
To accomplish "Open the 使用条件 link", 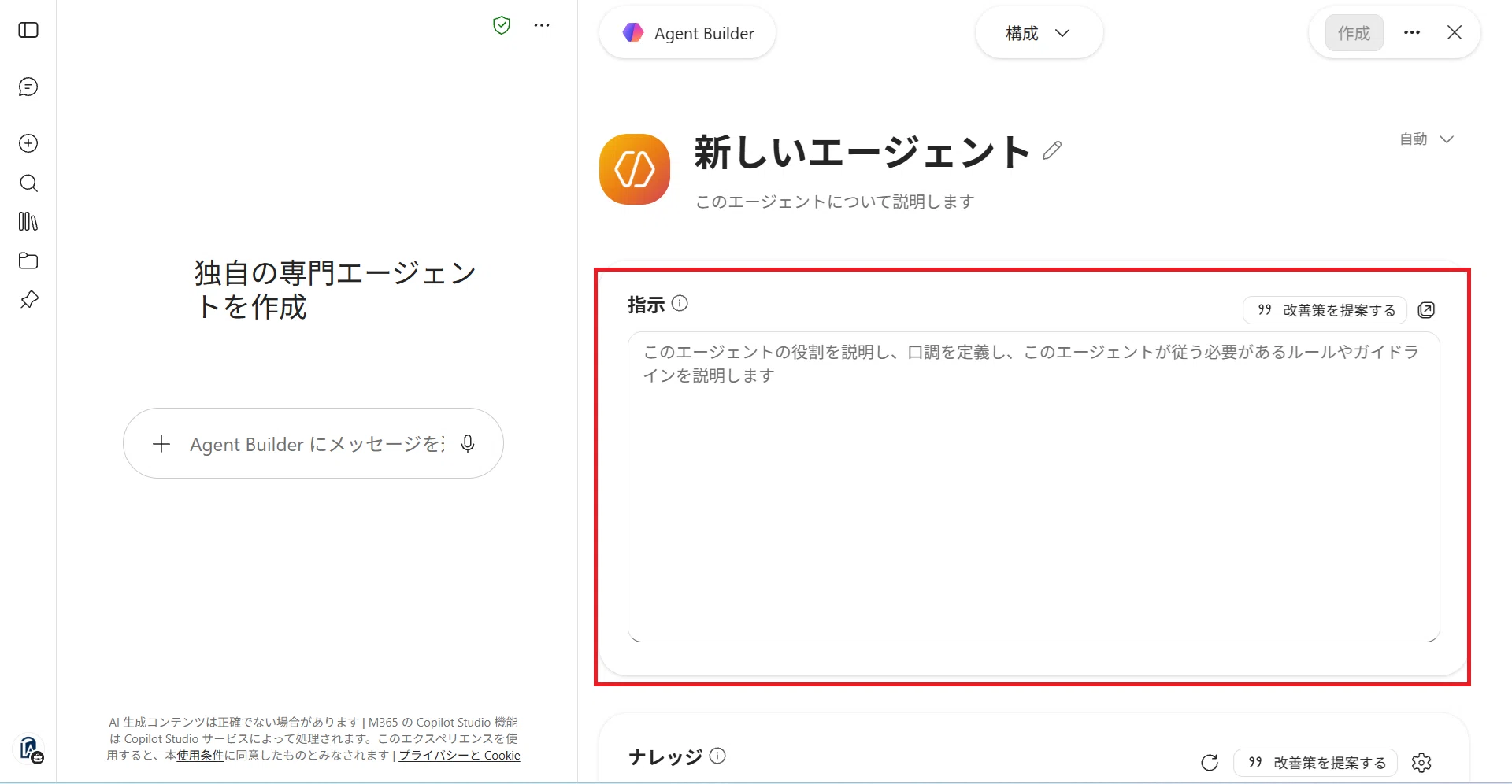I will [x=200, y=756].
